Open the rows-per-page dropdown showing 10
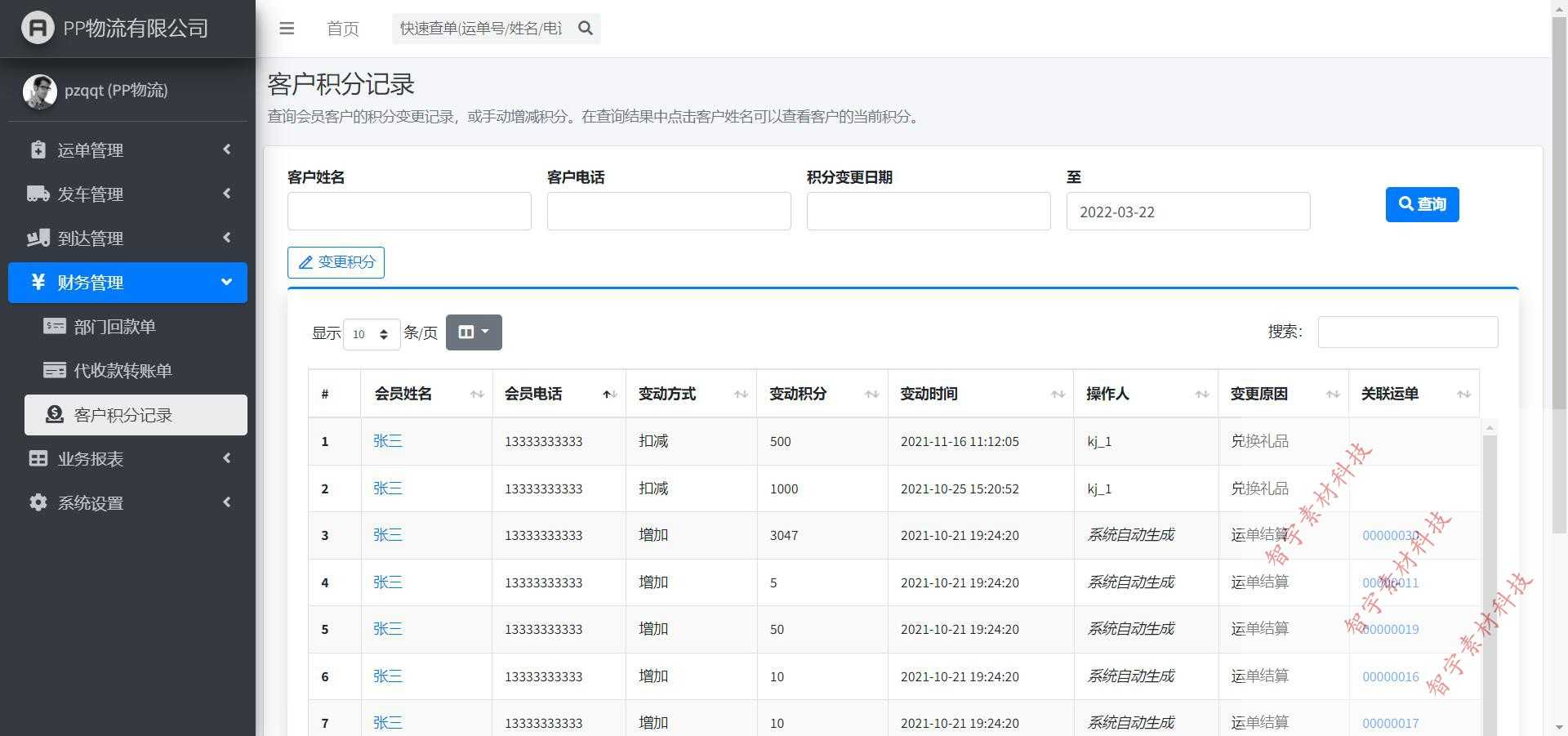Viewport: 1568px width, 736px height. coord(372,334)
